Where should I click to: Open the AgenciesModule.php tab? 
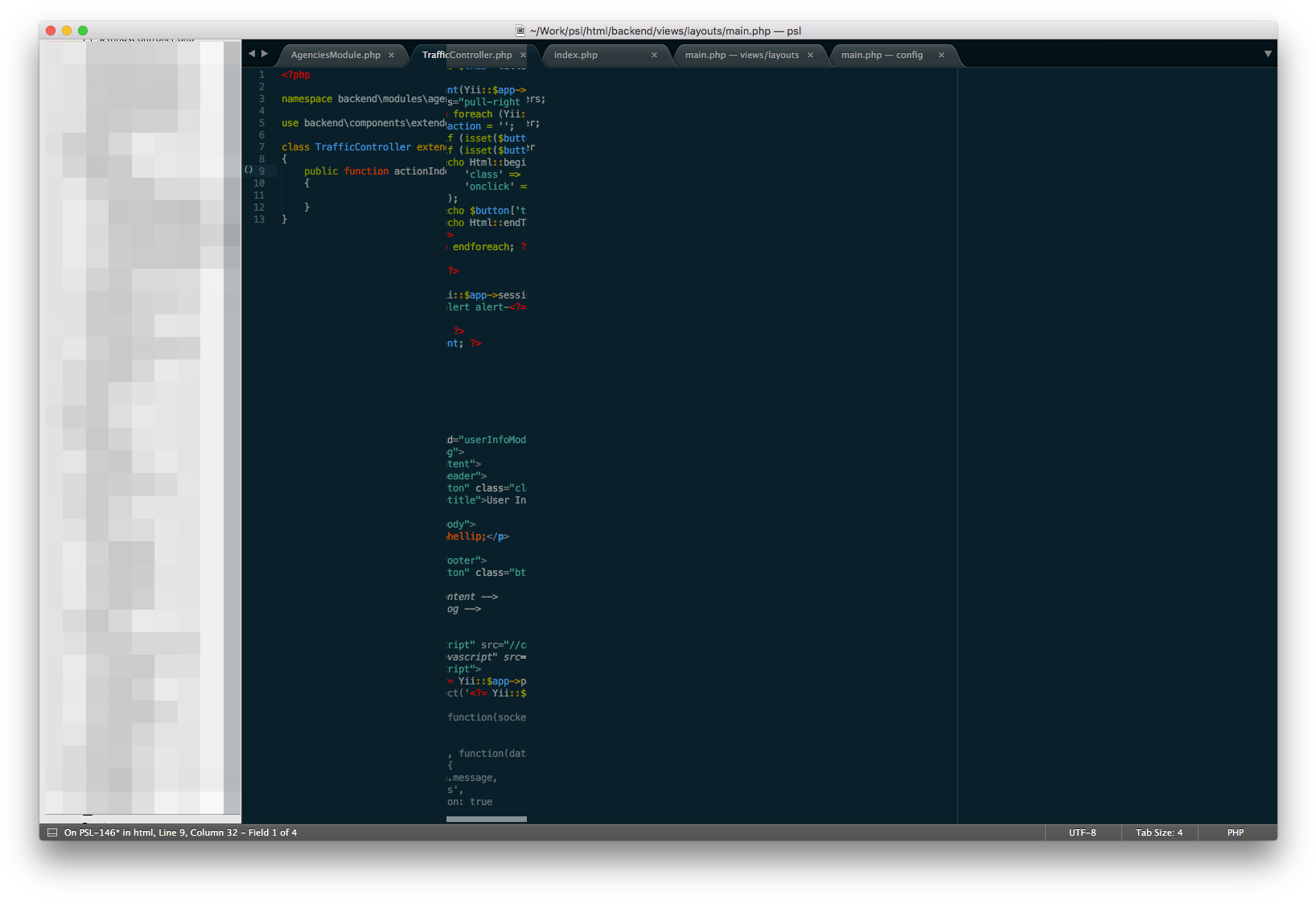(335, 55)
